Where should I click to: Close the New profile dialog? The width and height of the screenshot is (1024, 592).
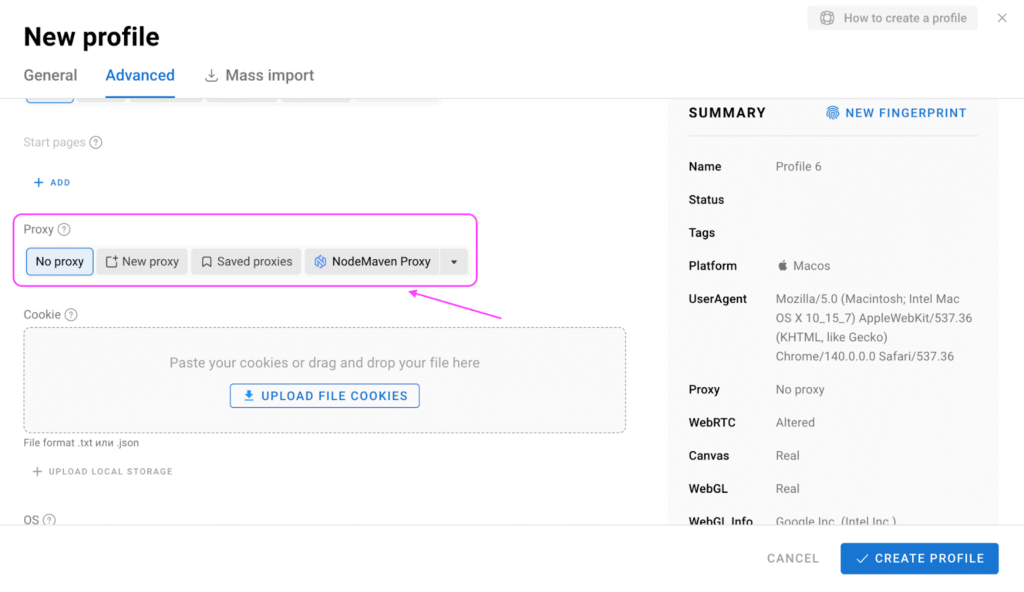pyautogui.click(x=1002, y=18)
